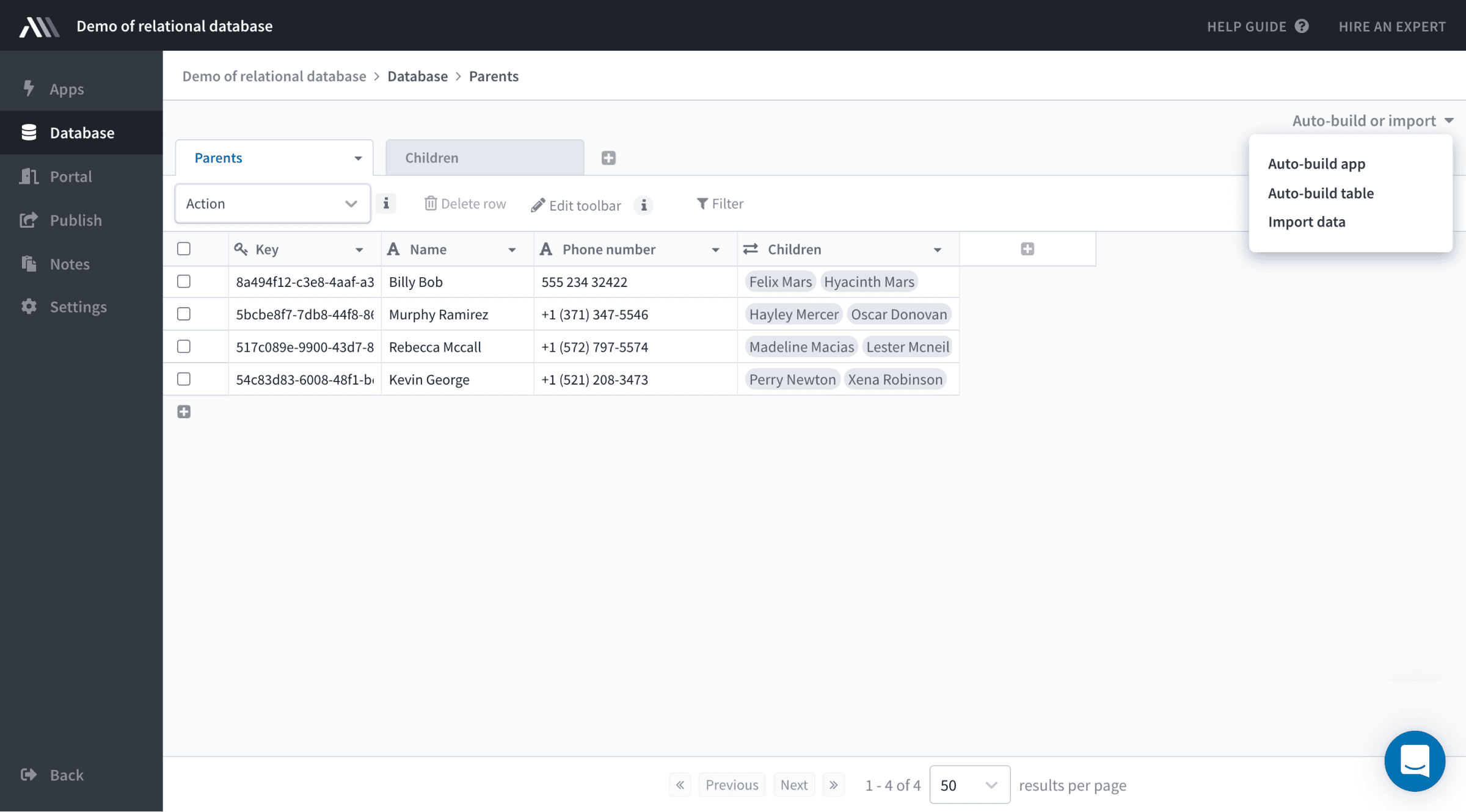The image size is (1466, 812).
Task: Open Settings from the sidebar
Action: (78, 306)
